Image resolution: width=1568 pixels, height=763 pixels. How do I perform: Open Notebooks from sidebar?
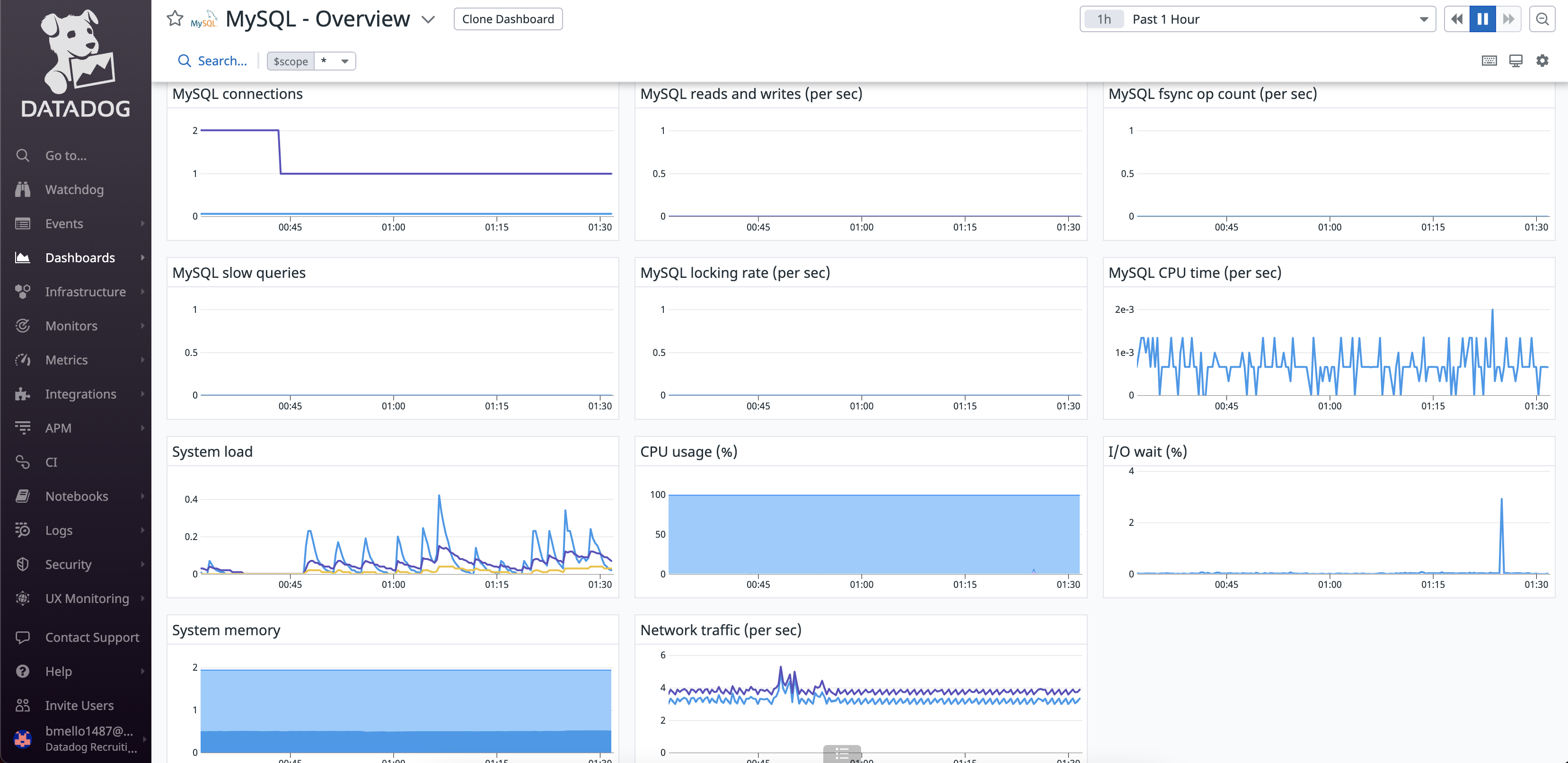click(77, 497)
